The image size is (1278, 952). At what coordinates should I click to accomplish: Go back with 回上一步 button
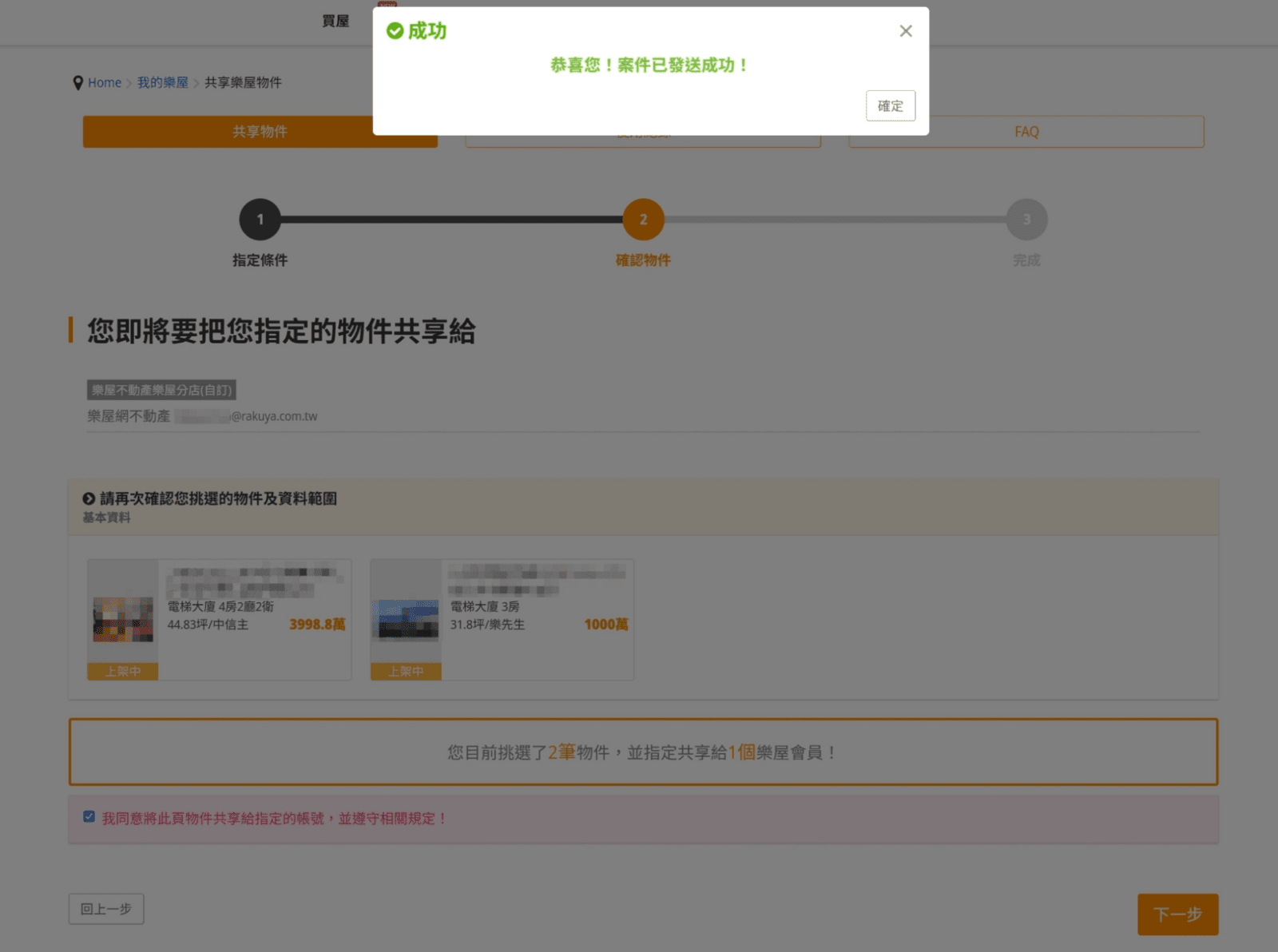pyautogui.click(x=106, y=909)
